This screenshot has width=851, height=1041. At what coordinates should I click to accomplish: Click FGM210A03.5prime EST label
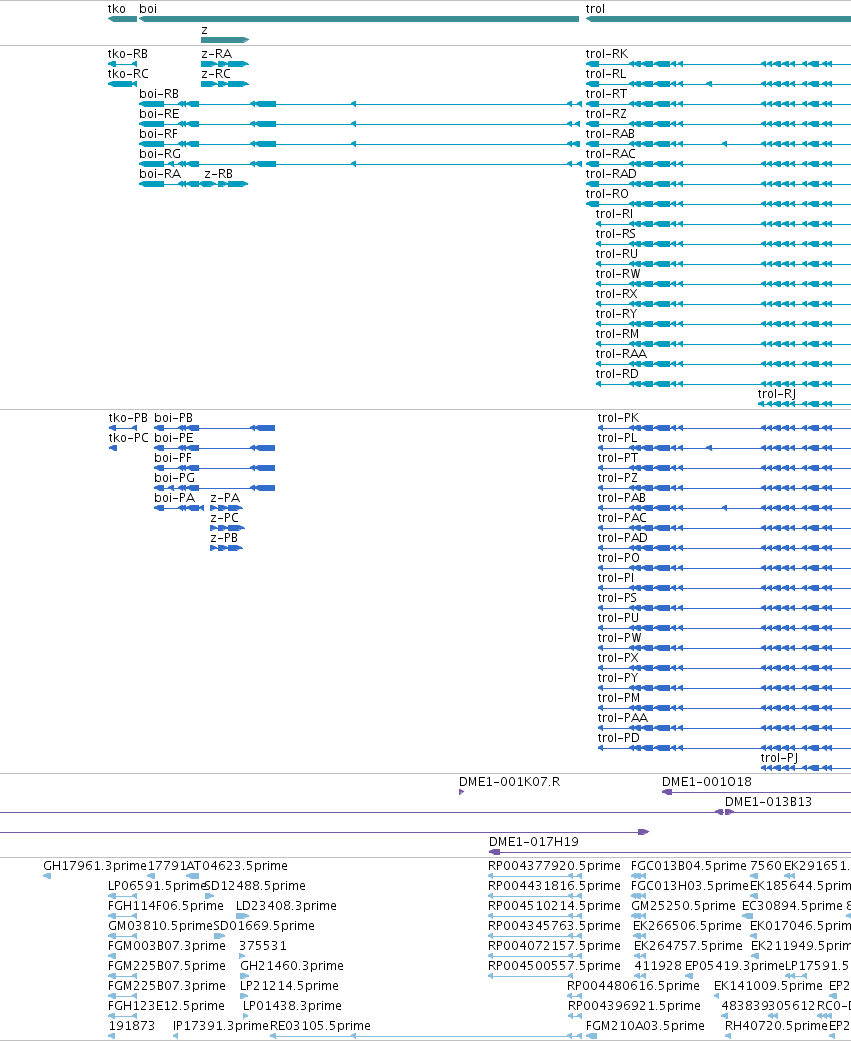tap(645, 1026)
